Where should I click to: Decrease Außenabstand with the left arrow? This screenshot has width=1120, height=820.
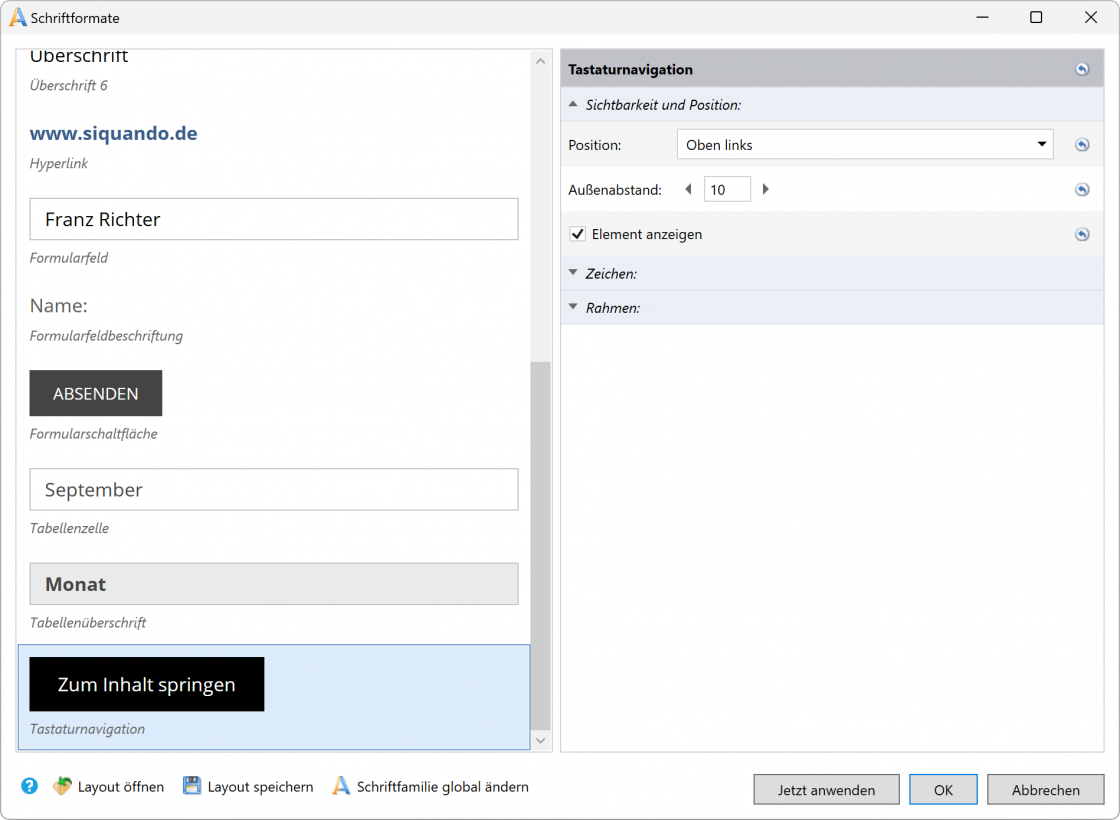[x=688, y=189]
